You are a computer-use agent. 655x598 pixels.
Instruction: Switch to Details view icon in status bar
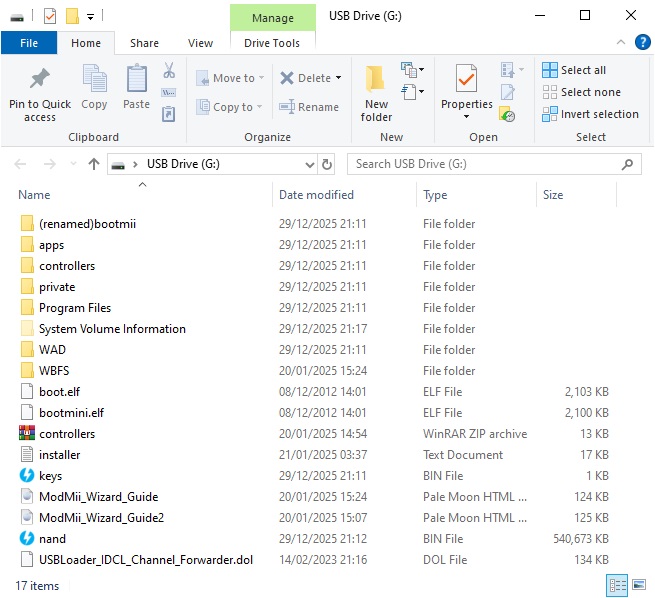[617, 585]
